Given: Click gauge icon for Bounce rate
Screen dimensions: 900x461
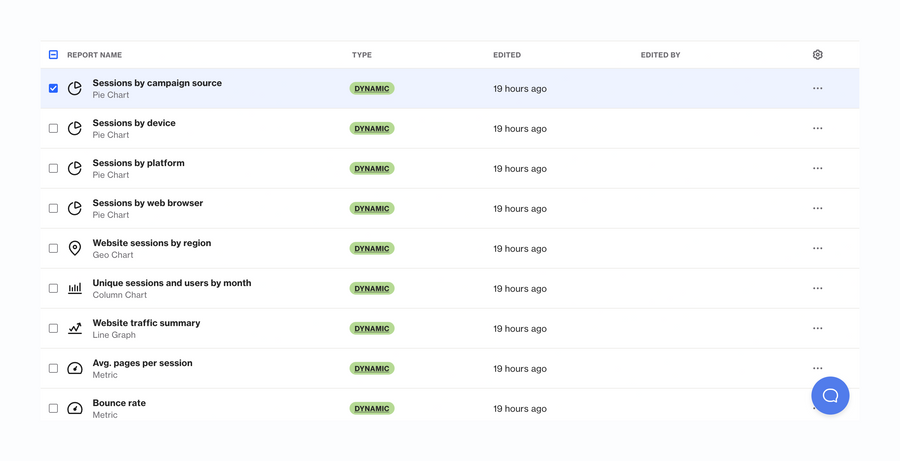Looking at the screenshot, I should [x=75, y=408].
